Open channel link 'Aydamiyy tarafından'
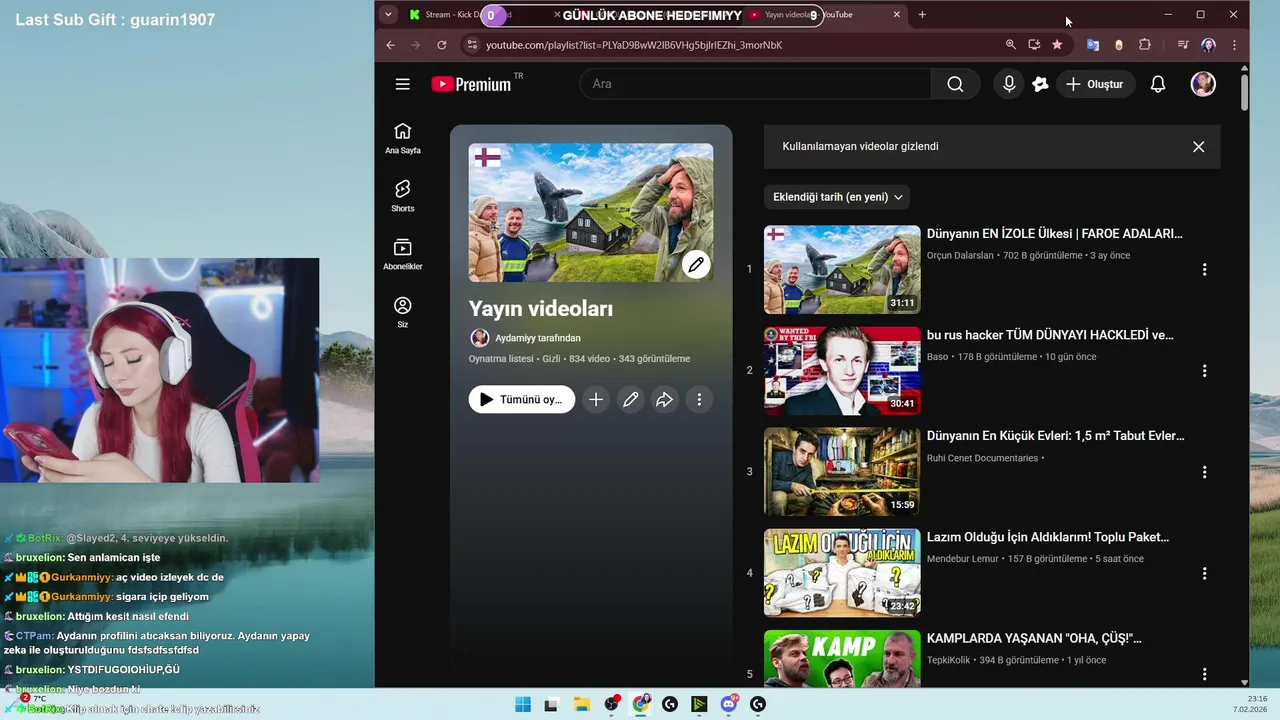1280x720 pixels. (x=538, y=338)
